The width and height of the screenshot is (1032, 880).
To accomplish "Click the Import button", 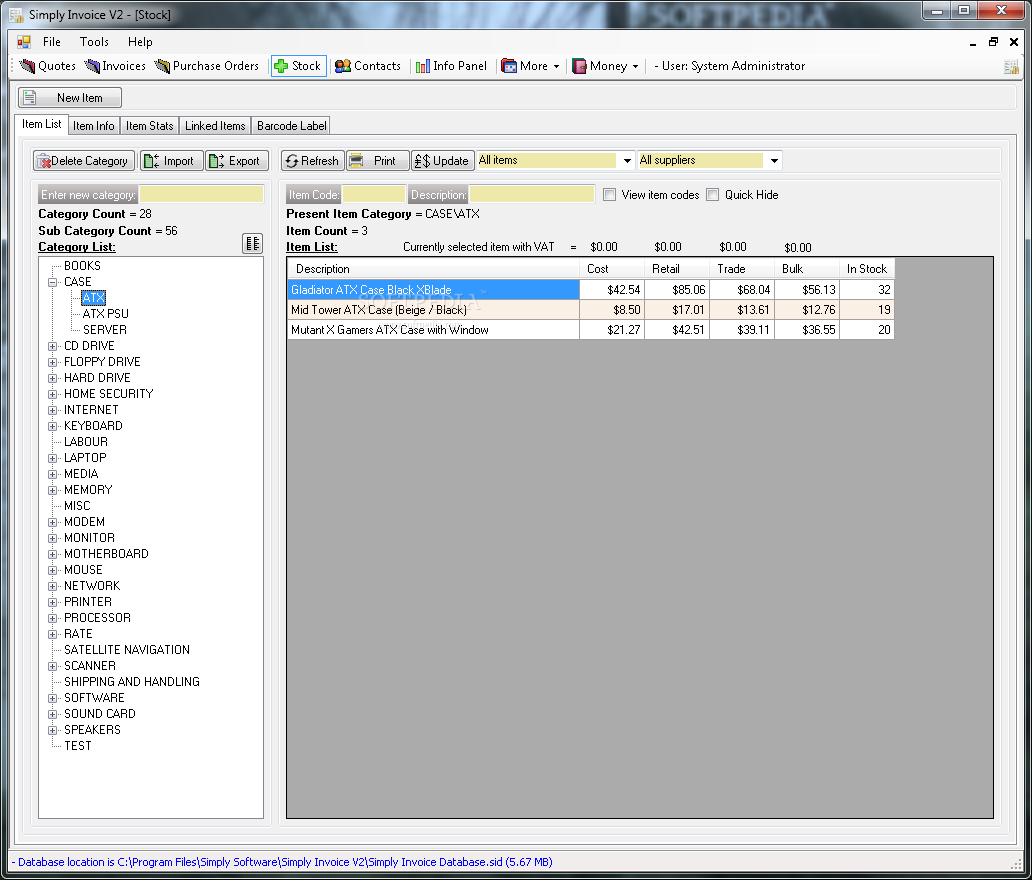I will pos(170,161).
